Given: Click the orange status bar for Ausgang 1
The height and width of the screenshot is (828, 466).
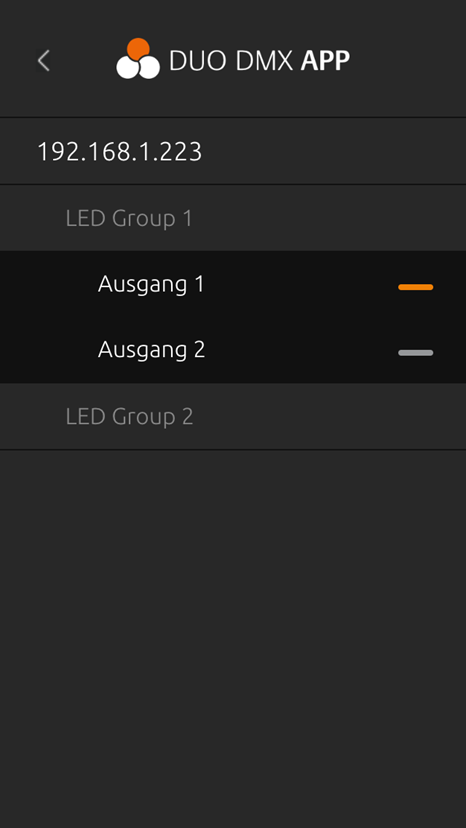Looking at the screenshot, I should (416, 287).
